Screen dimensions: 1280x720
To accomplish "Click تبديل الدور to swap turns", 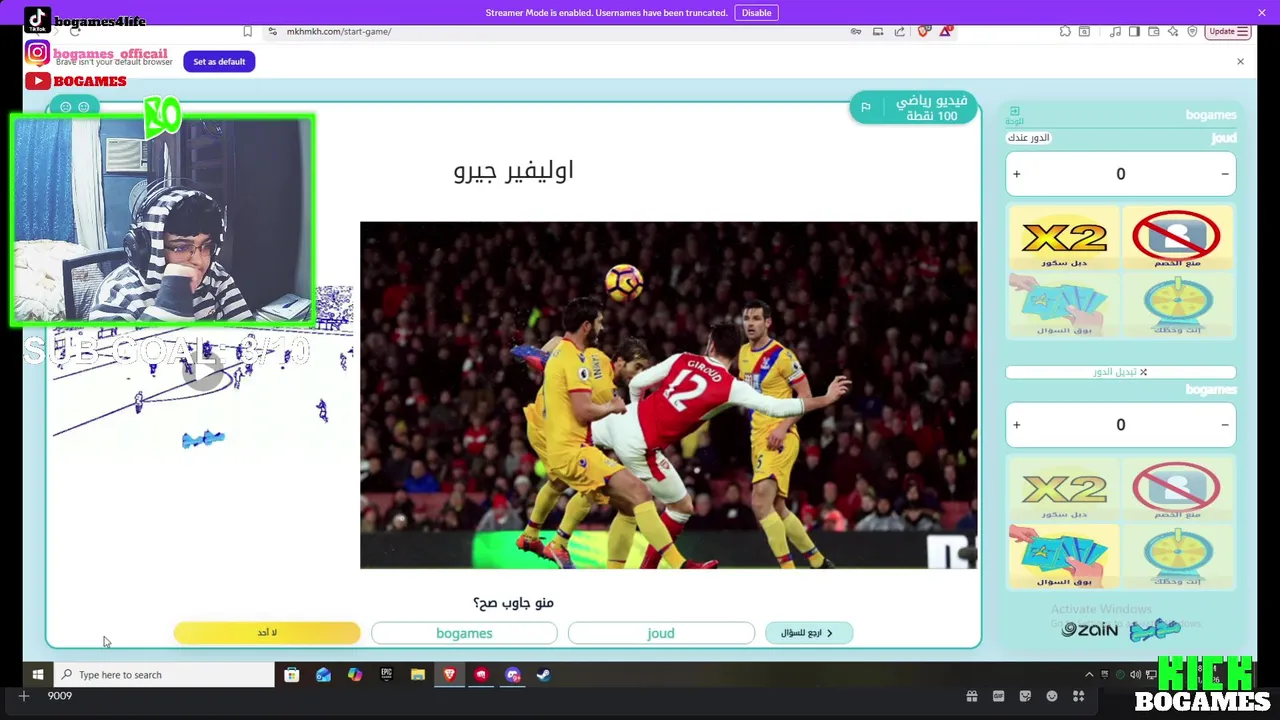I will (1120, 372).
